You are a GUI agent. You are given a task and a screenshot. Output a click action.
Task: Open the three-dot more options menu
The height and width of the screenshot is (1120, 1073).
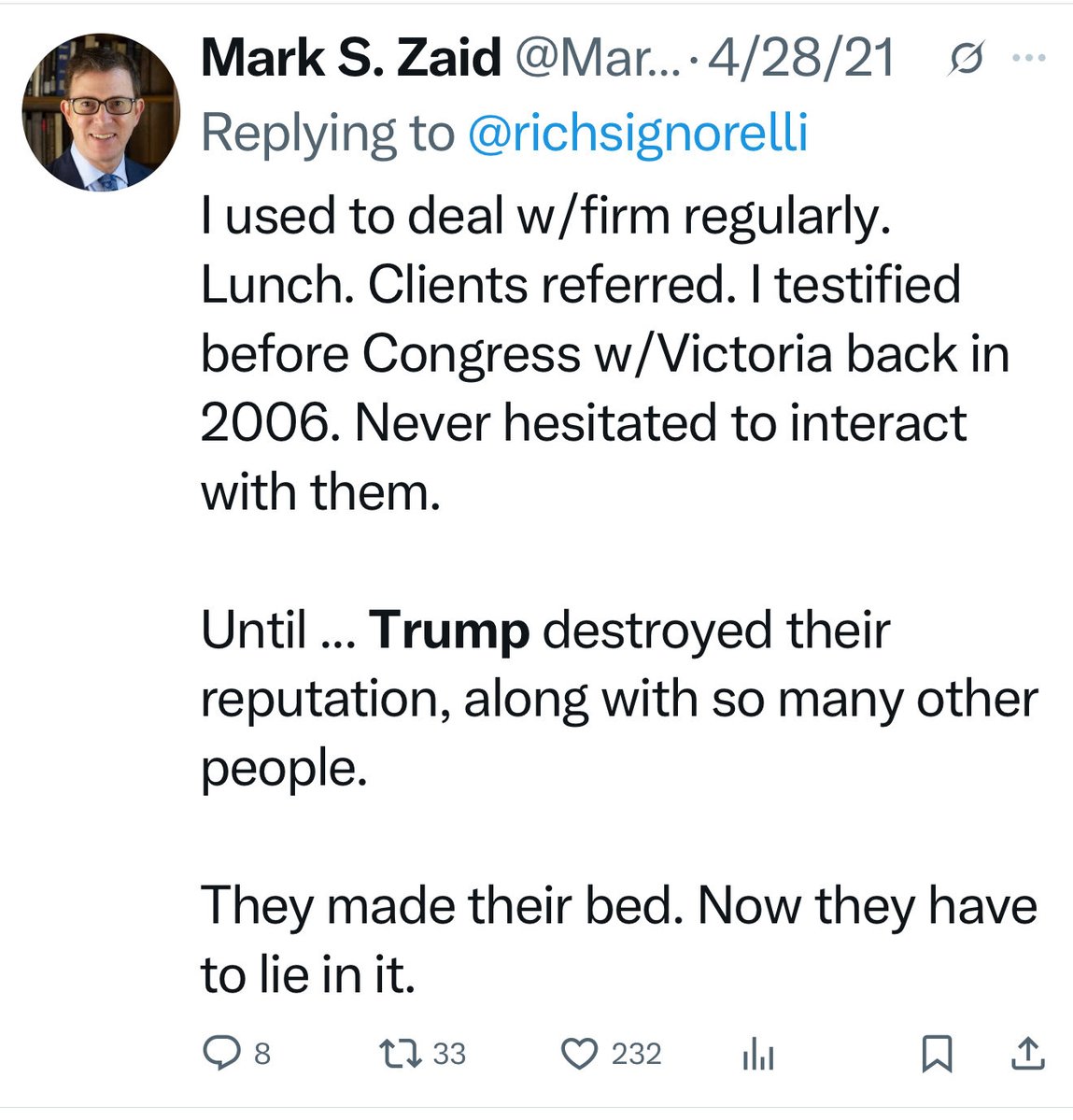click(1029, 58)
